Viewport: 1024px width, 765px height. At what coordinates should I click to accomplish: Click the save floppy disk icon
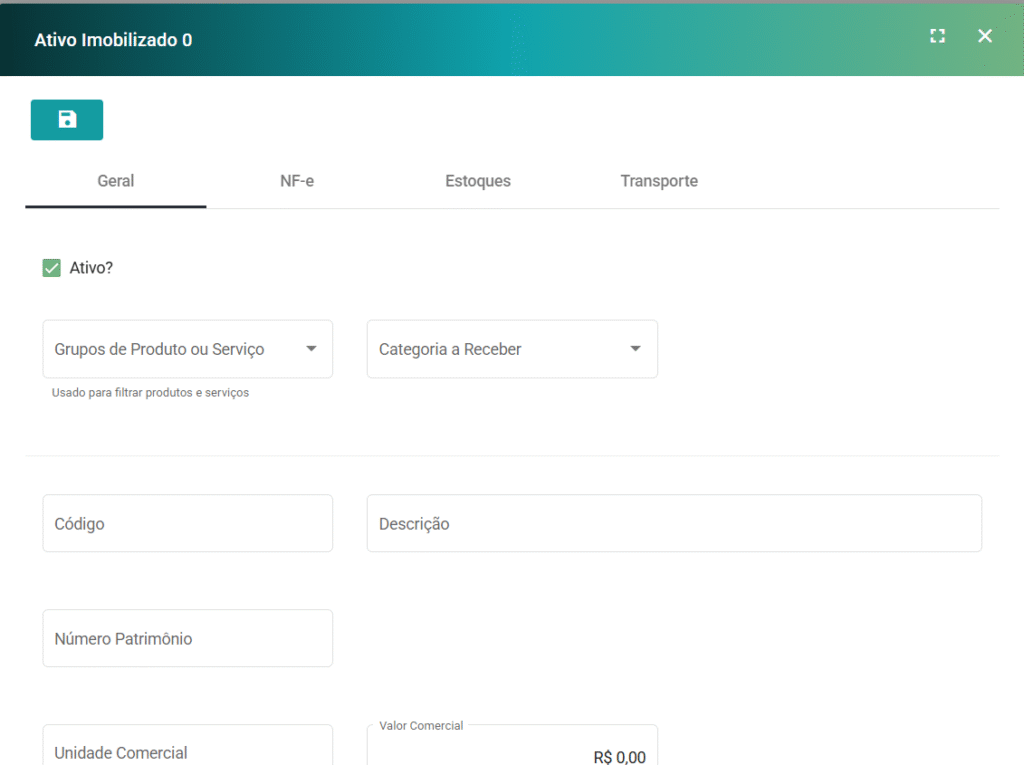(67, 120)
